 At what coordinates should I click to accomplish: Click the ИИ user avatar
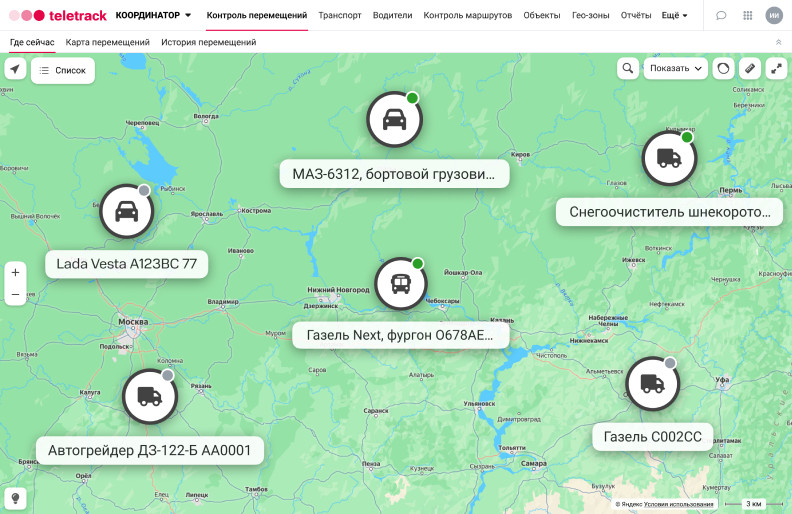coord(774,15)
